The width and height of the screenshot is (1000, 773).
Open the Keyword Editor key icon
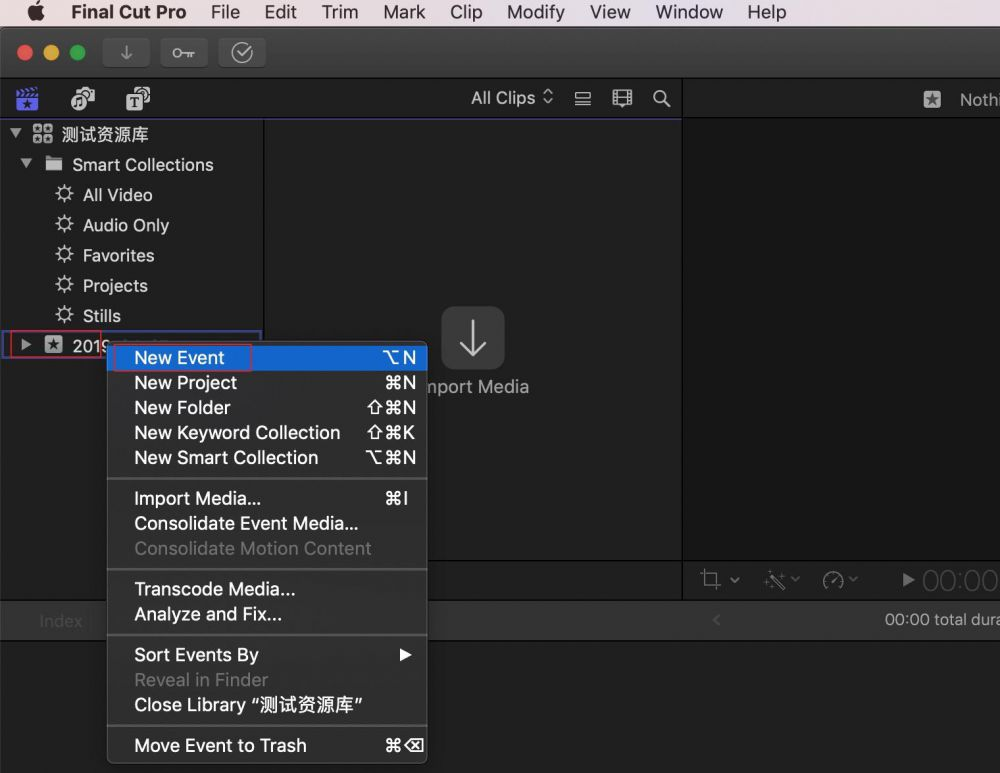[184, 53]
